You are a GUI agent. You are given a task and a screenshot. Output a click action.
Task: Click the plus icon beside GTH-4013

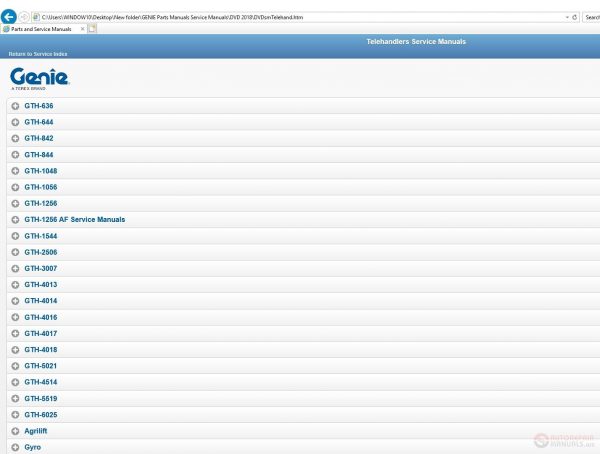[x=15, y=285]
